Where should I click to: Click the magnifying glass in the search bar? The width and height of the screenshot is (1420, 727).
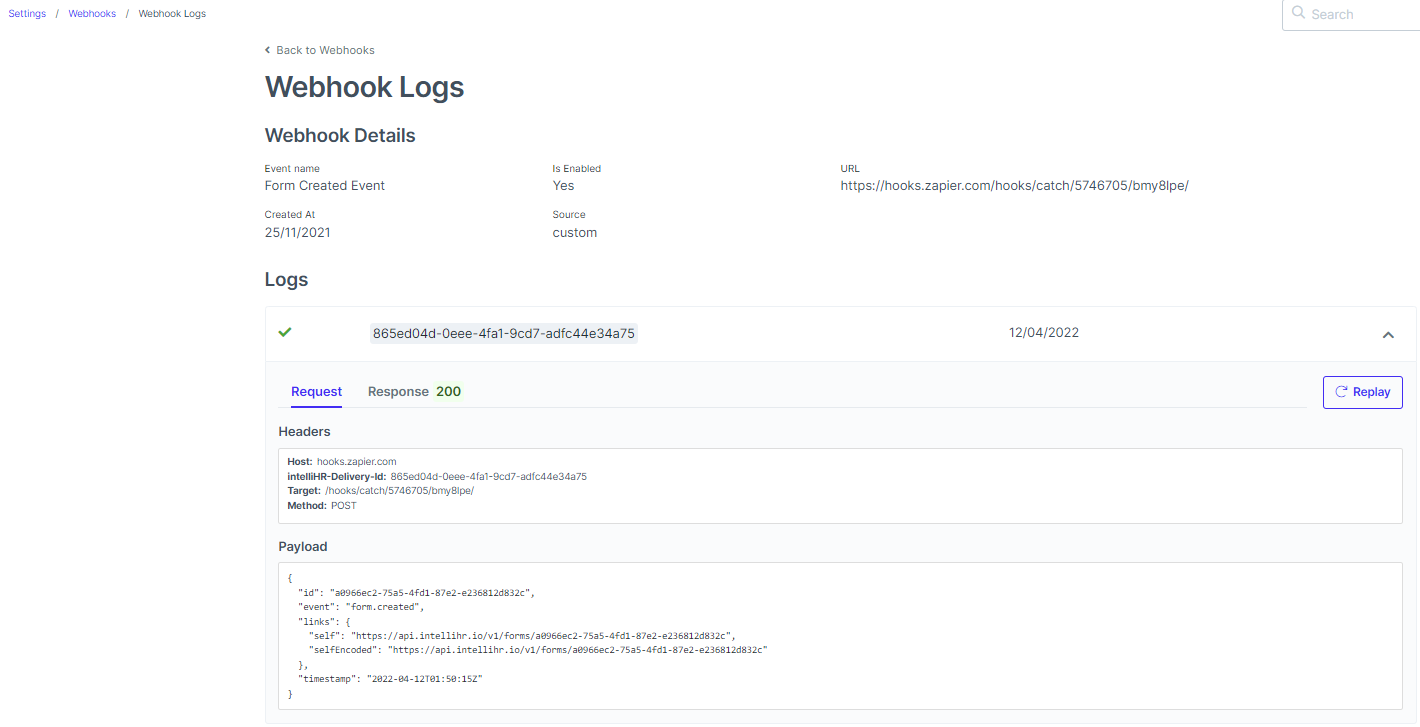tap(1299, 13)
